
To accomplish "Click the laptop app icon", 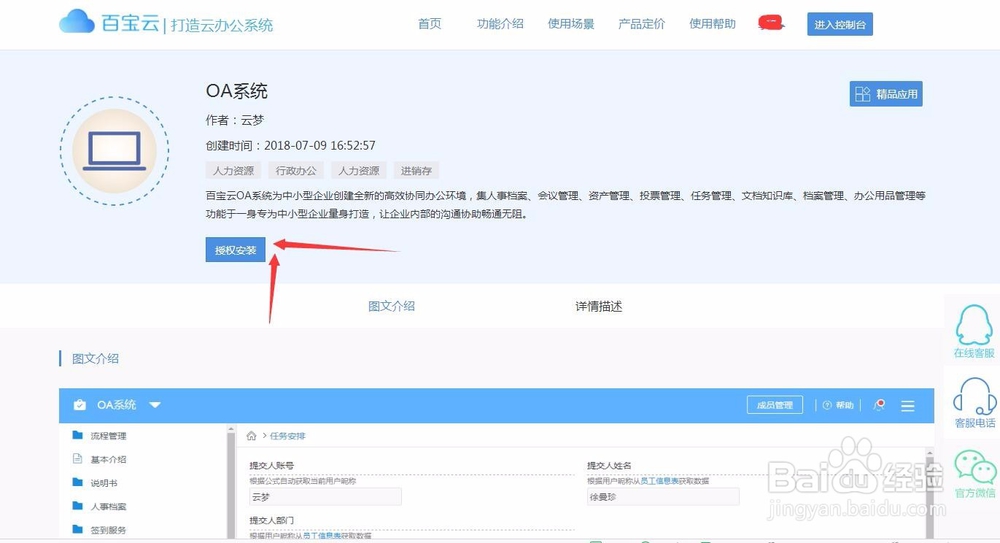I will [114, 151].
